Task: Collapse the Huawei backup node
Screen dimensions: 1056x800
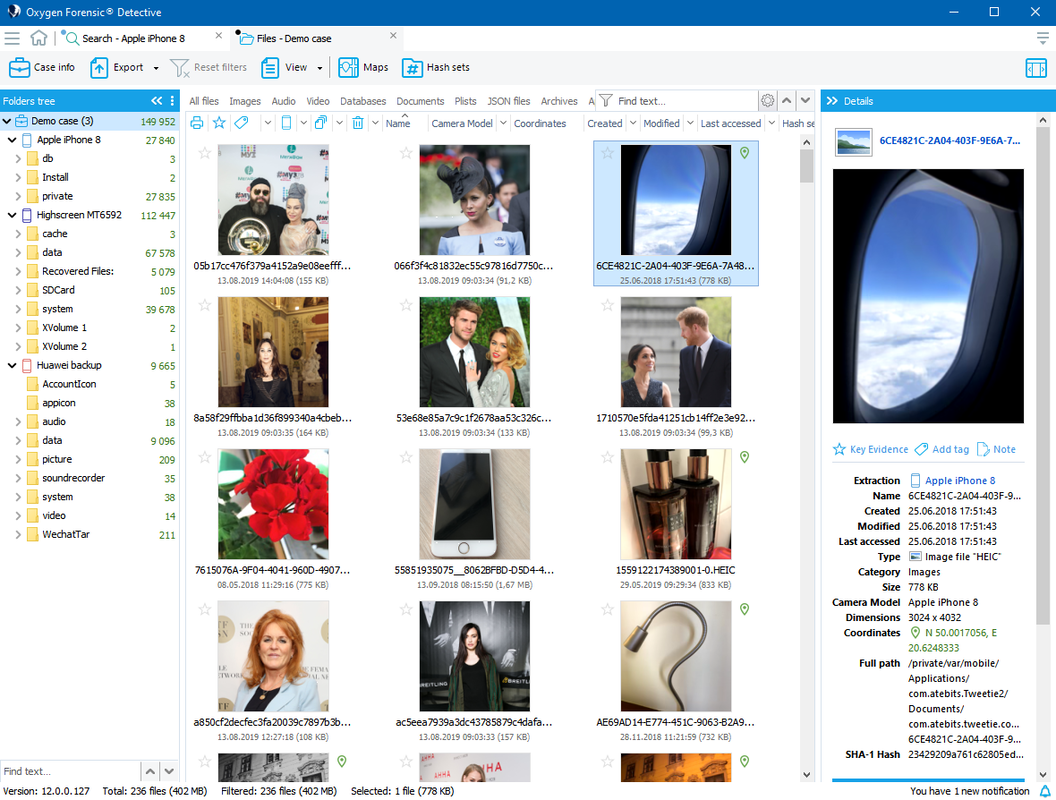Action: click(x=12, y=366)
